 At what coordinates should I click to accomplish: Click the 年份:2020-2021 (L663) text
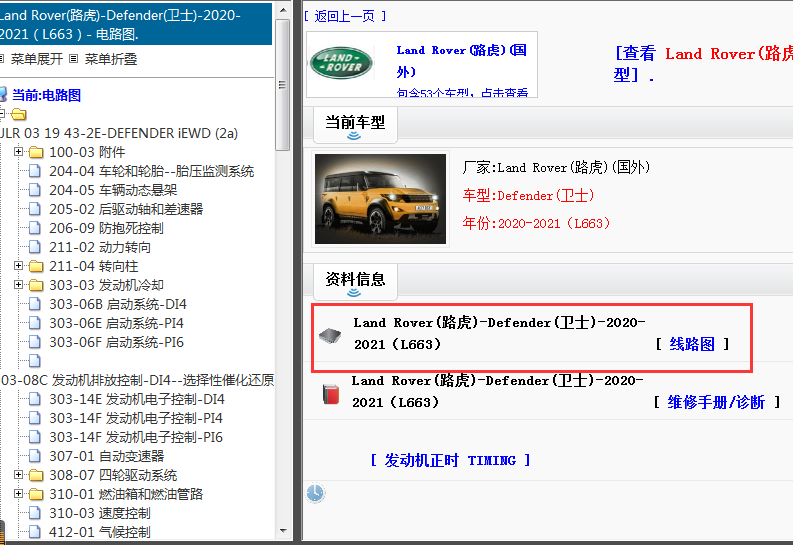536,223
